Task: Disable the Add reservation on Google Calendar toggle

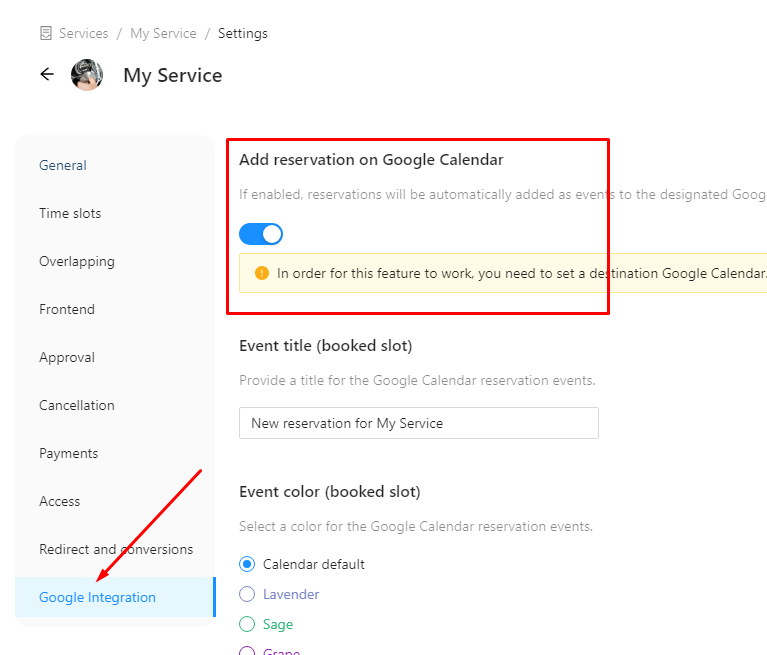Action: tap(261, 234)
